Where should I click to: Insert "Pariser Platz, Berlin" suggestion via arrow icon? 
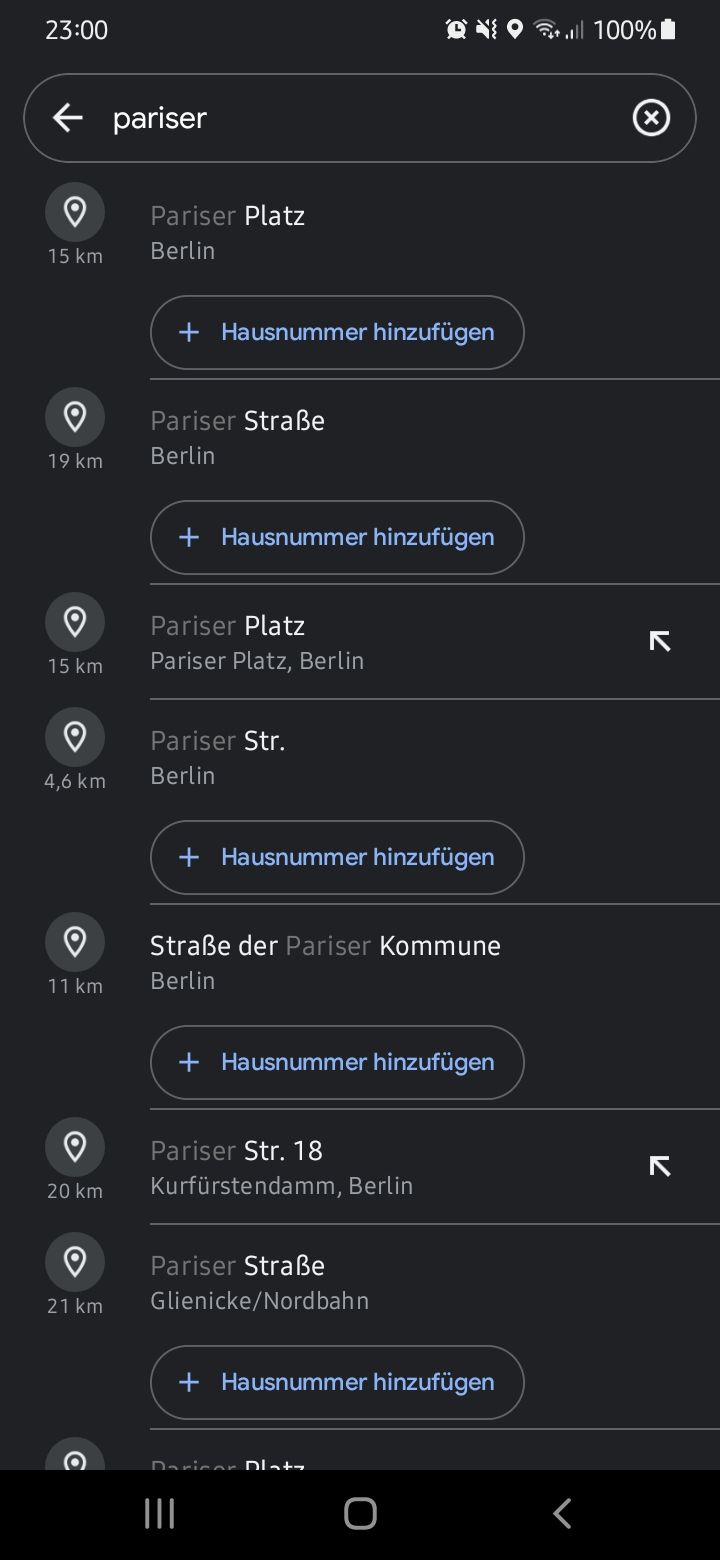(x=659, y=641)
